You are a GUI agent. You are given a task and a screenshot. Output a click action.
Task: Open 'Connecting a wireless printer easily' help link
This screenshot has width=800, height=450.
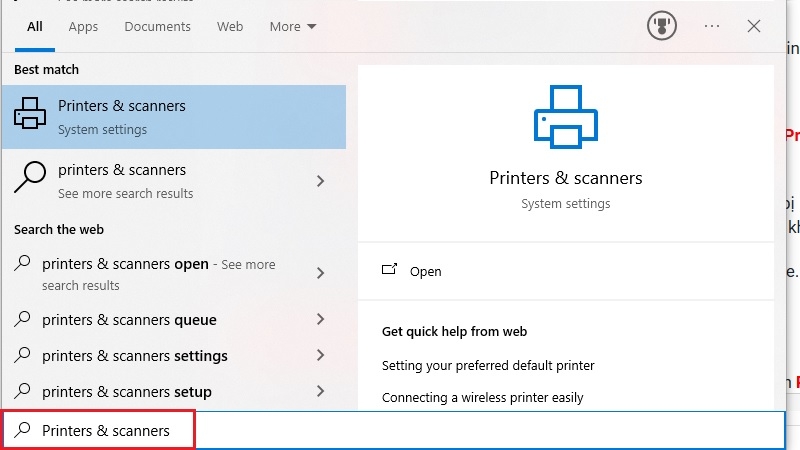click(x=483, y=397)
